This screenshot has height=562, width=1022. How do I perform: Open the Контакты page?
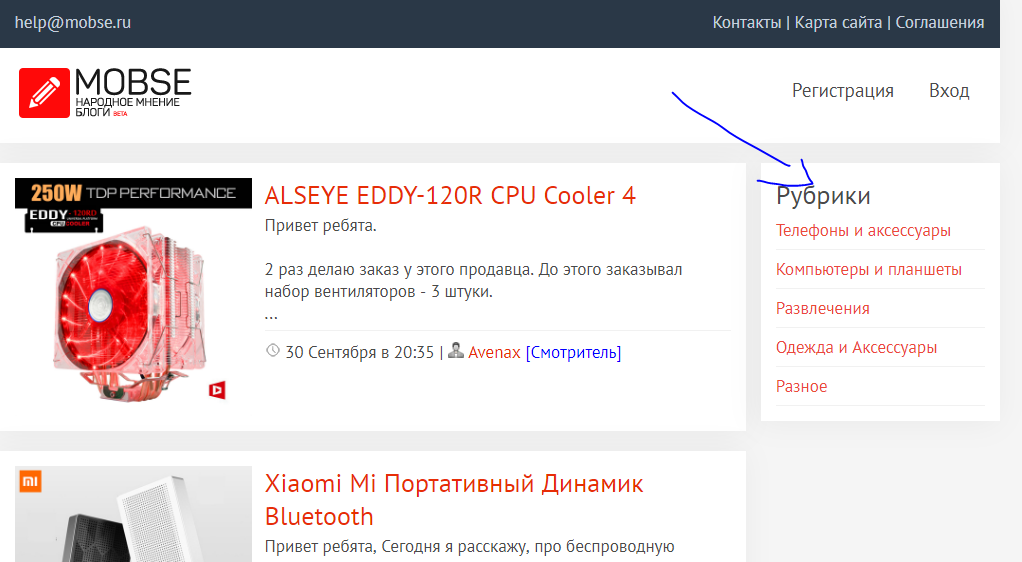[746, 22]
